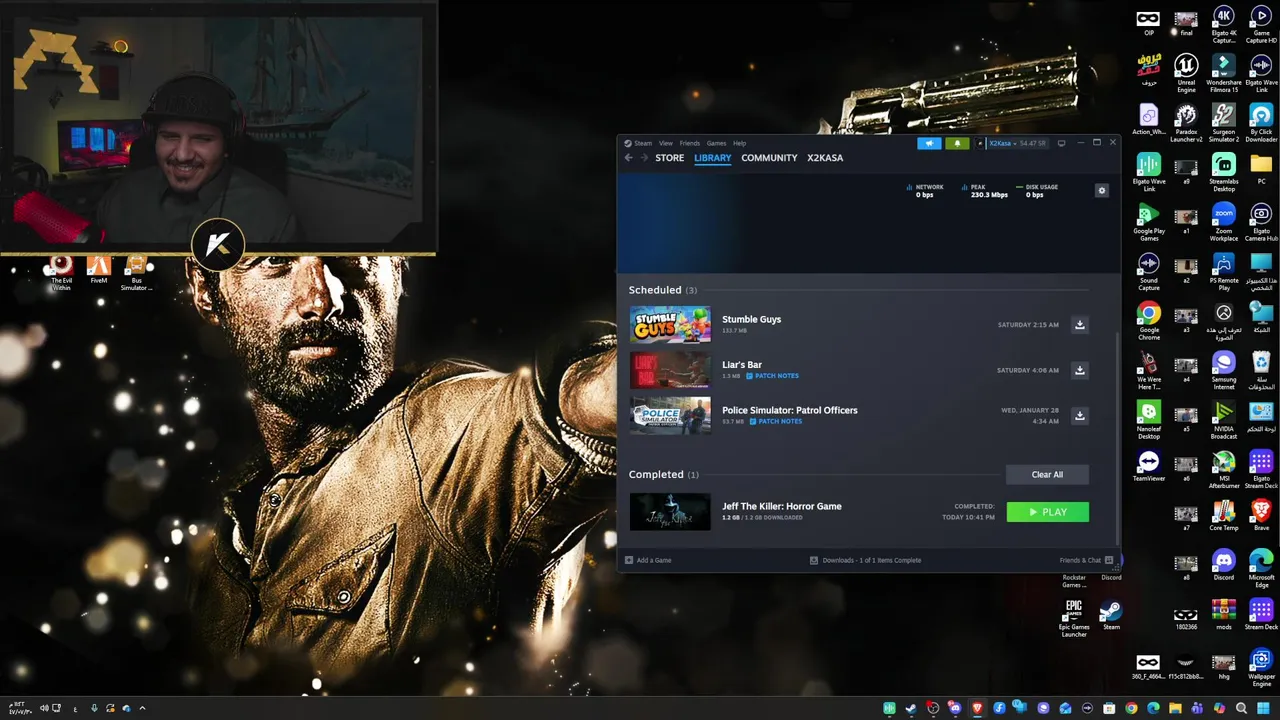
Task: Open Steam announcements megaphone button
Action: [929, 143]
